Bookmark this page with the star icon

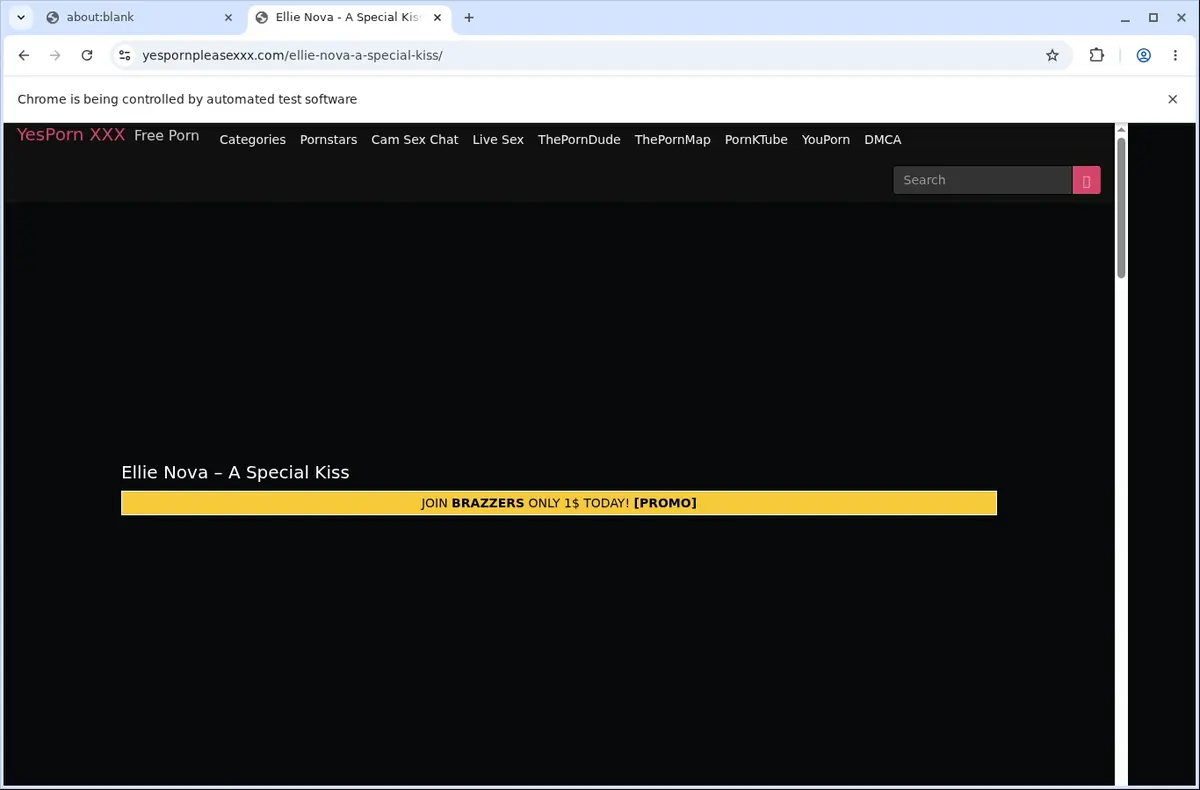point(1052,55)
